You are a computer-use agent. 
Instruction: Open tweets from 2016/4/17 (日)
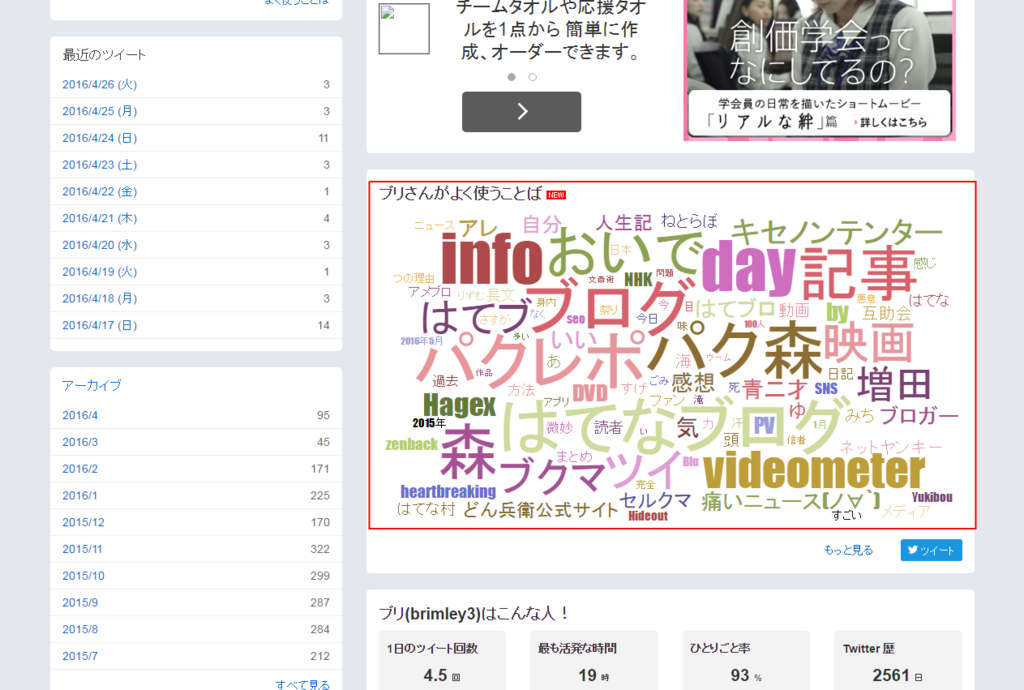point(99,325)
